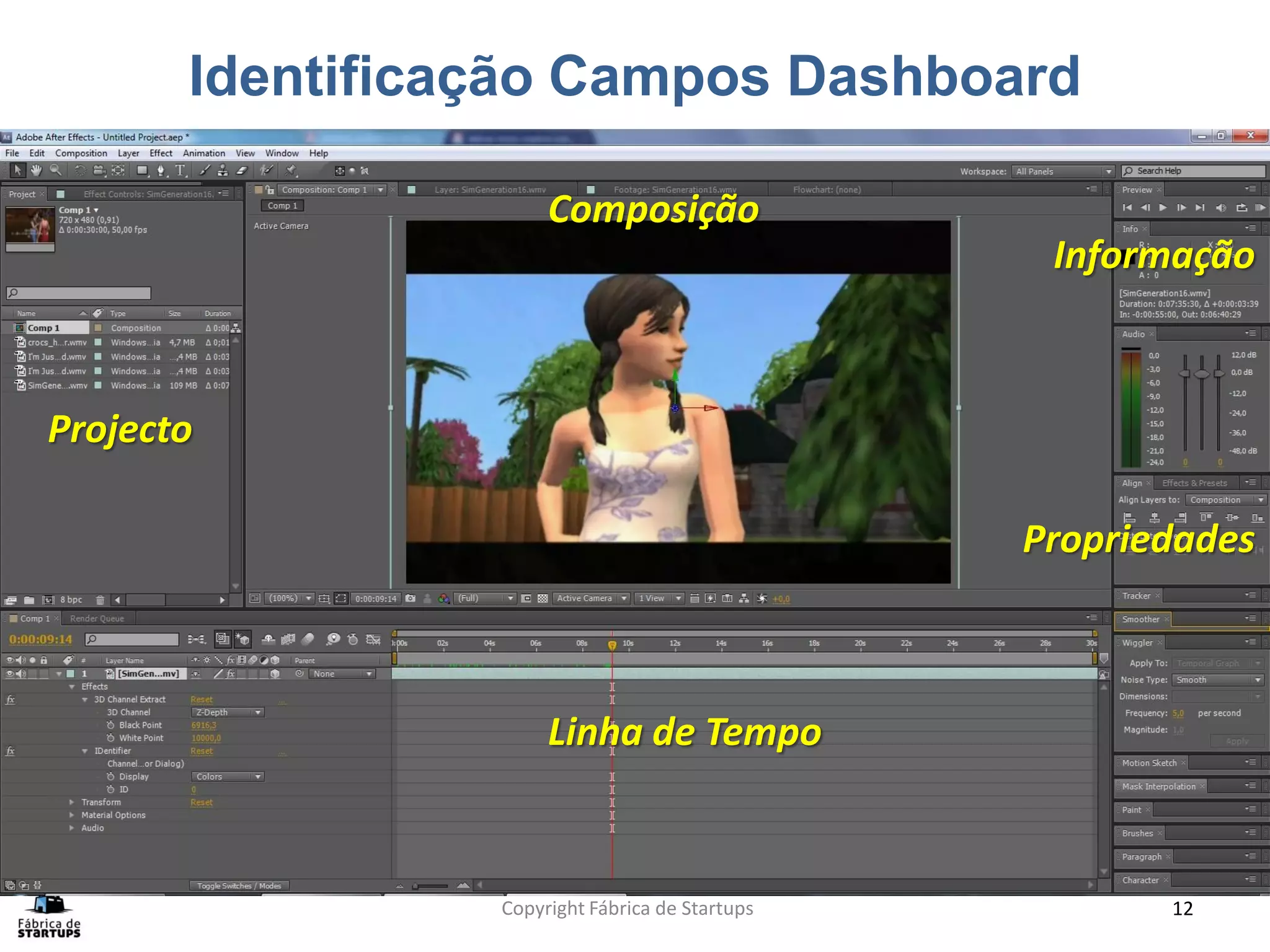Jump to first frame in Preview panel
Viewport: 1270px width, 952px height.
coord(1127,208)
